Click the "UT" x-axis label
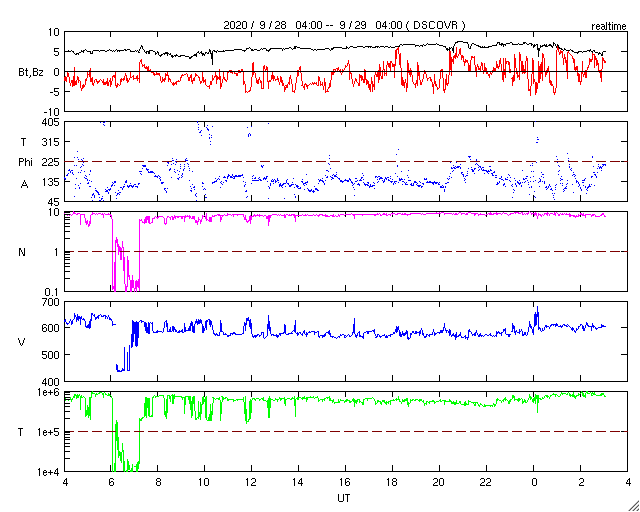640x512 pixels. (x=343, y=498)
